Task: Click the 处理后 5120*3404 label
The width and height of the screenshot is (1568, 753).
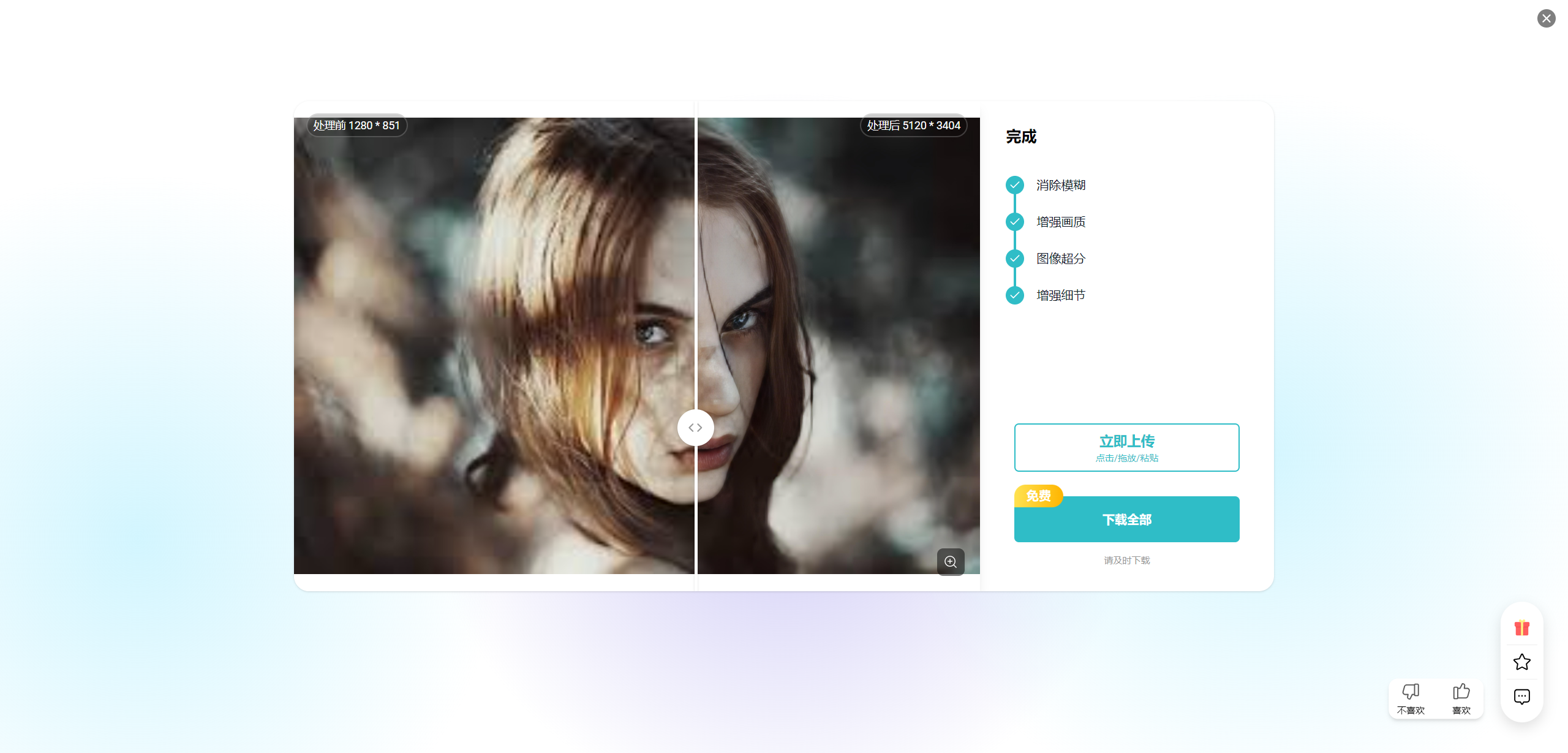Action: pos(913,126)
